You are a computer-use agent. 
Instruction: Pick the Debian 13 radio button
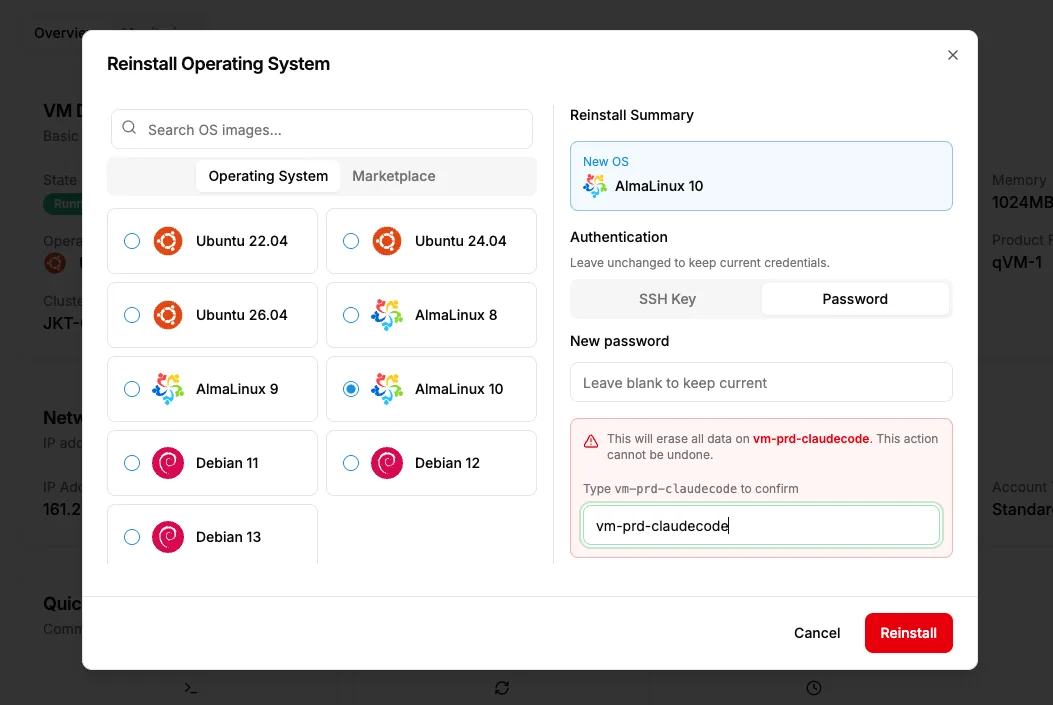[132, 537]
